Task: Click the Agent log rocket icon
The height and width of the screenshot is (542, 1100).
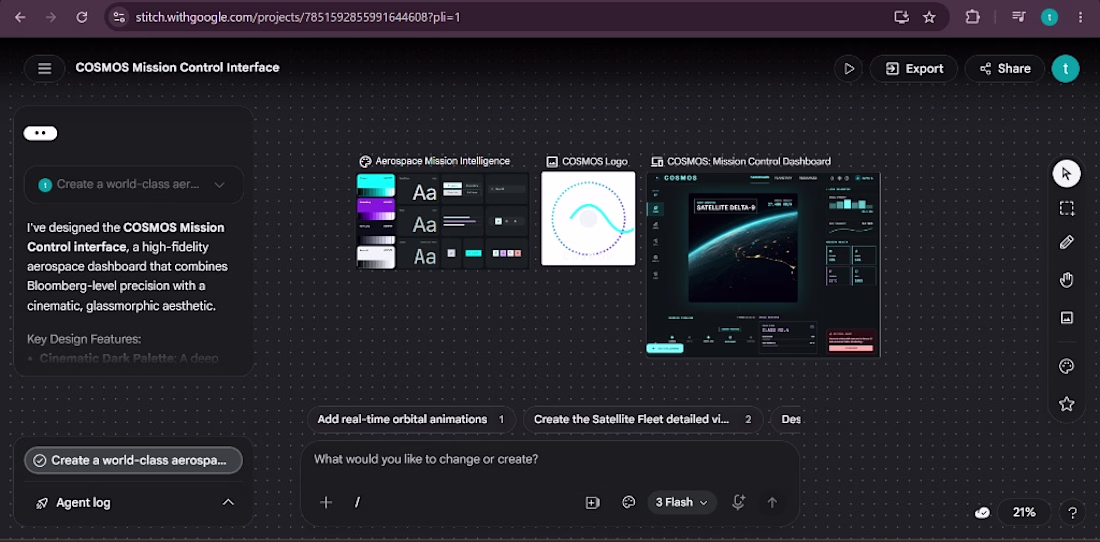Action: tap(42, 503)
